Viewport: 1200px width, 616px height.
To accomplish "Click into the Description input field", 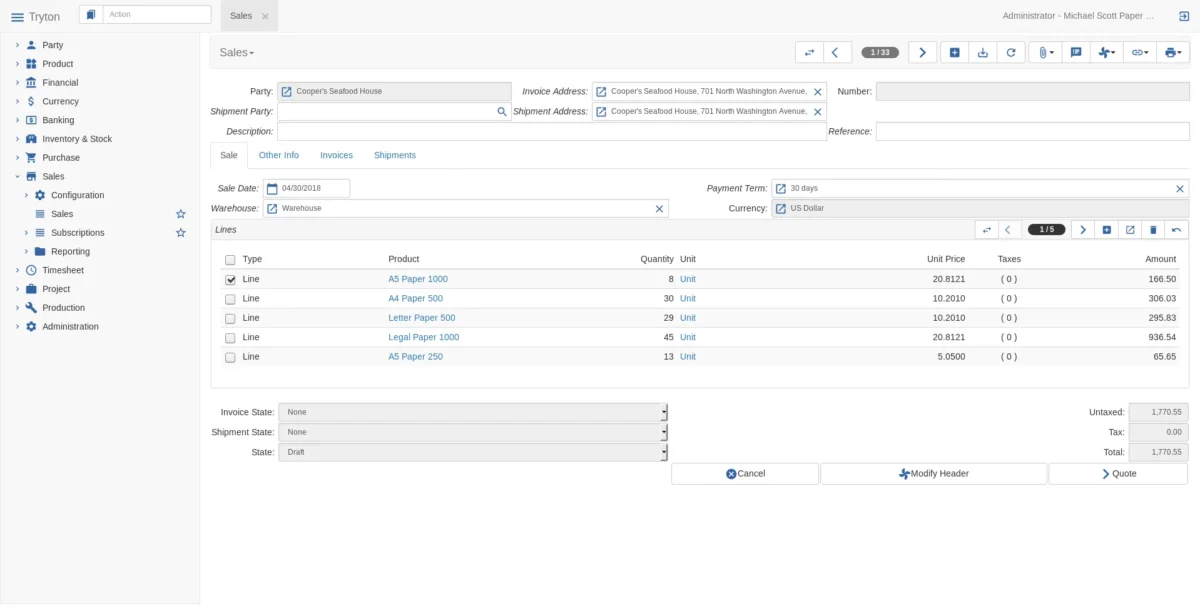I will click(552, 131).
